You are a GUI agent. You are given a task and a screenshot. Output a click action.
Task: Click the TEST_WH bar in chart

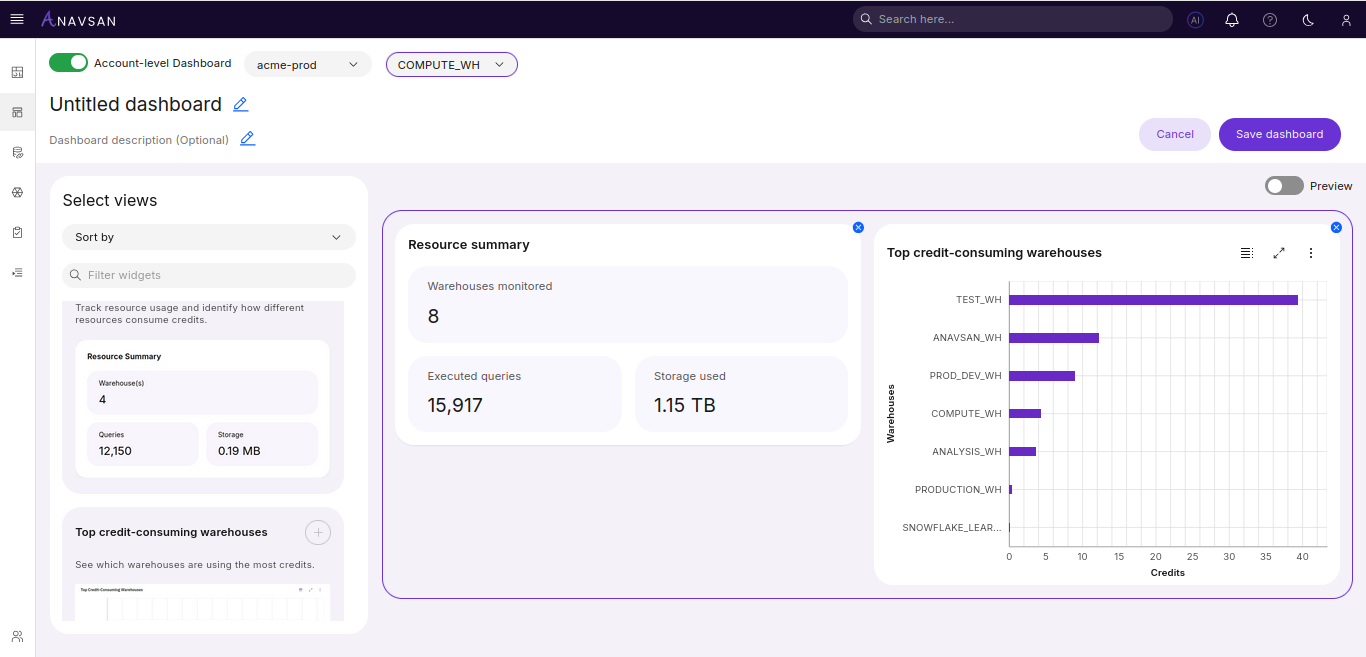coord(1152,300)
